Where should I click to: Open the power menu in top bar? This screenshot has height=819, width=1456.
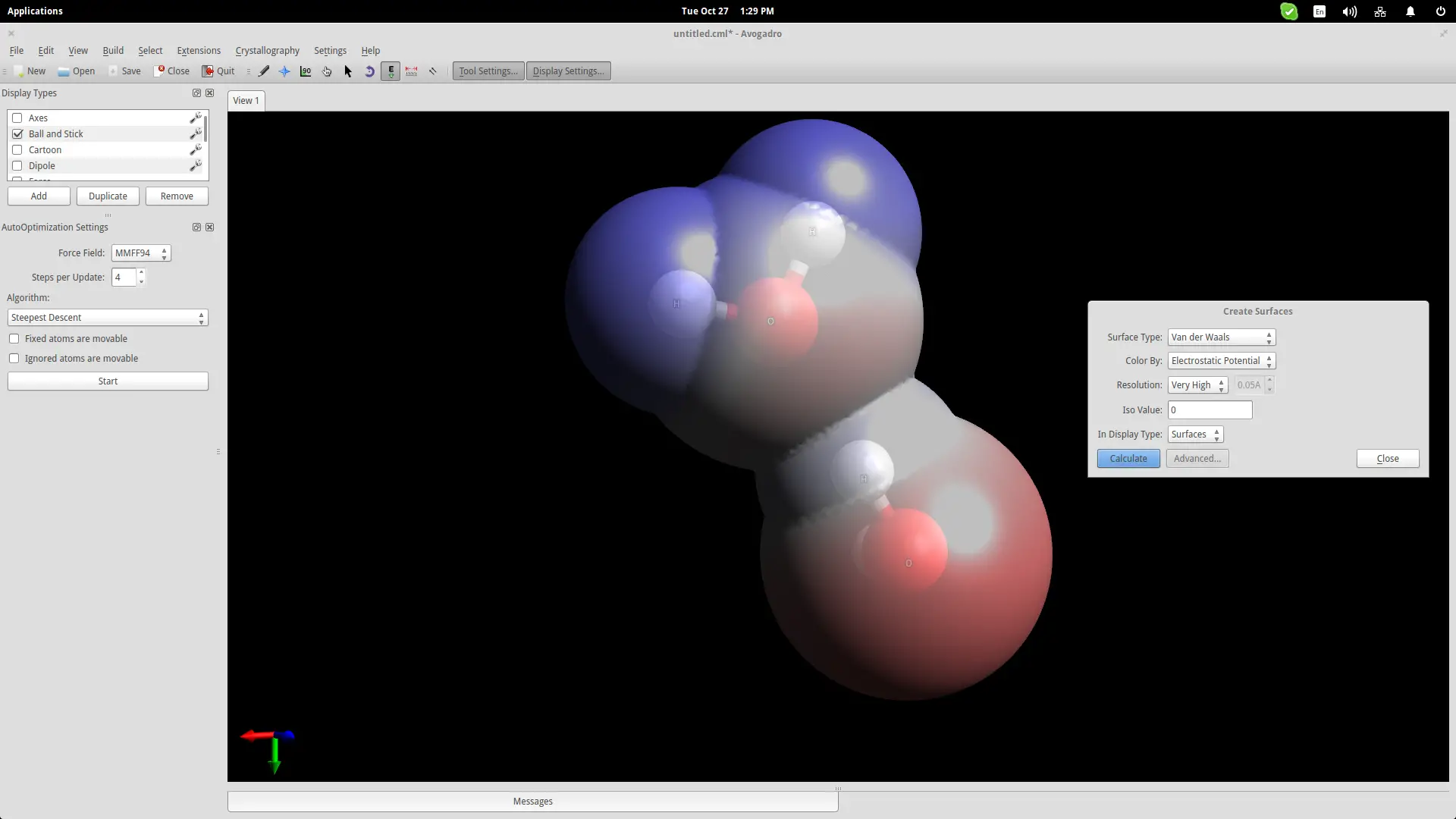(1441, 11)
